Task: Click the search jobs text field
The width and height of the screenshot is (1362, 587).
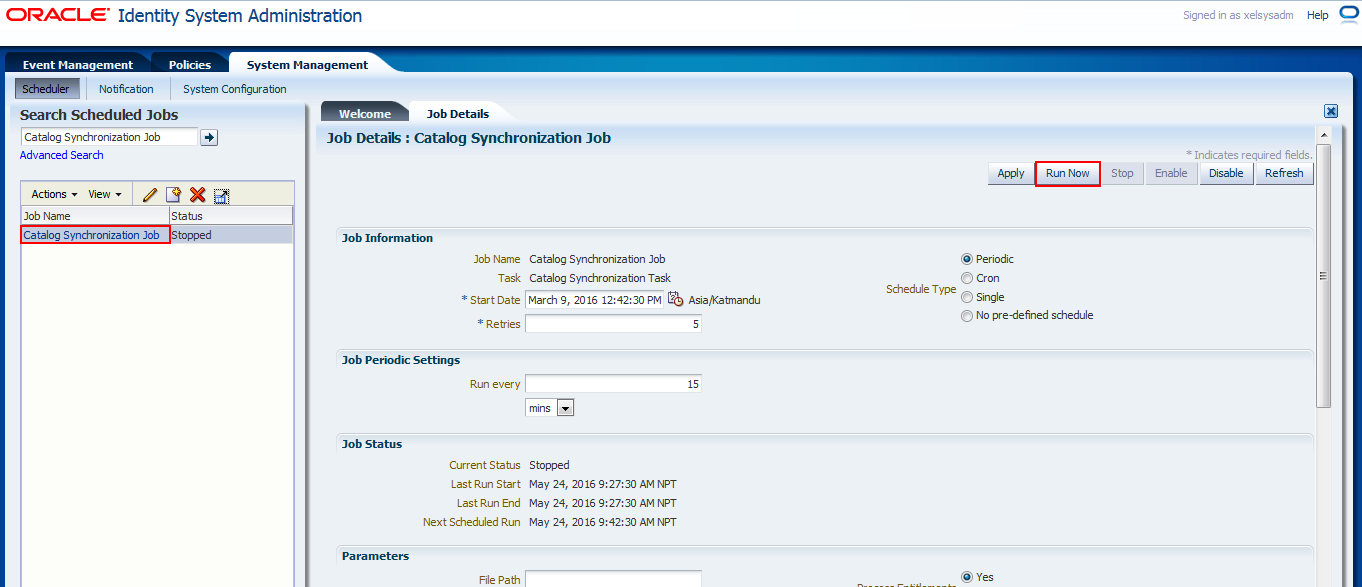Action: [x=109, y=137]
